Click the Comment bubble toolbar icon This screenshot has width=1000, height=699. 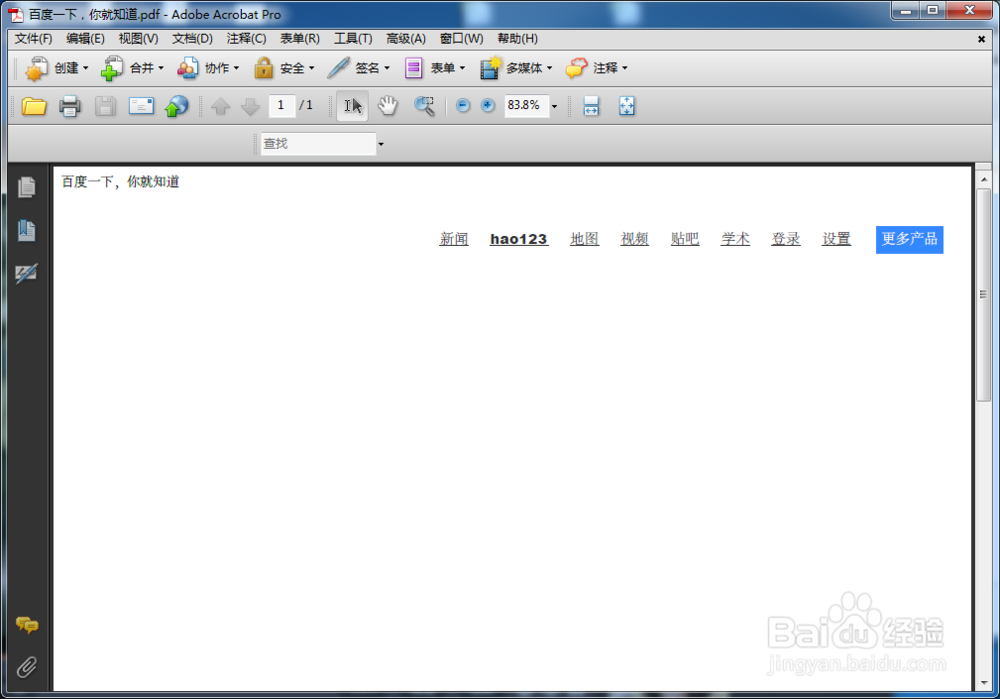click(577, 68)
